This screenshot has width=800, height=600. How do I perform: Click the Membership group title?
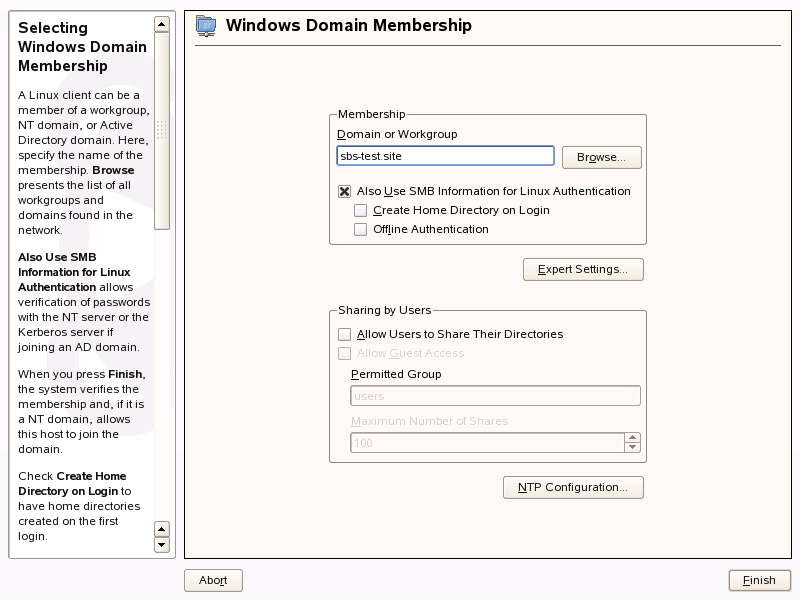[x=371, y=114]
